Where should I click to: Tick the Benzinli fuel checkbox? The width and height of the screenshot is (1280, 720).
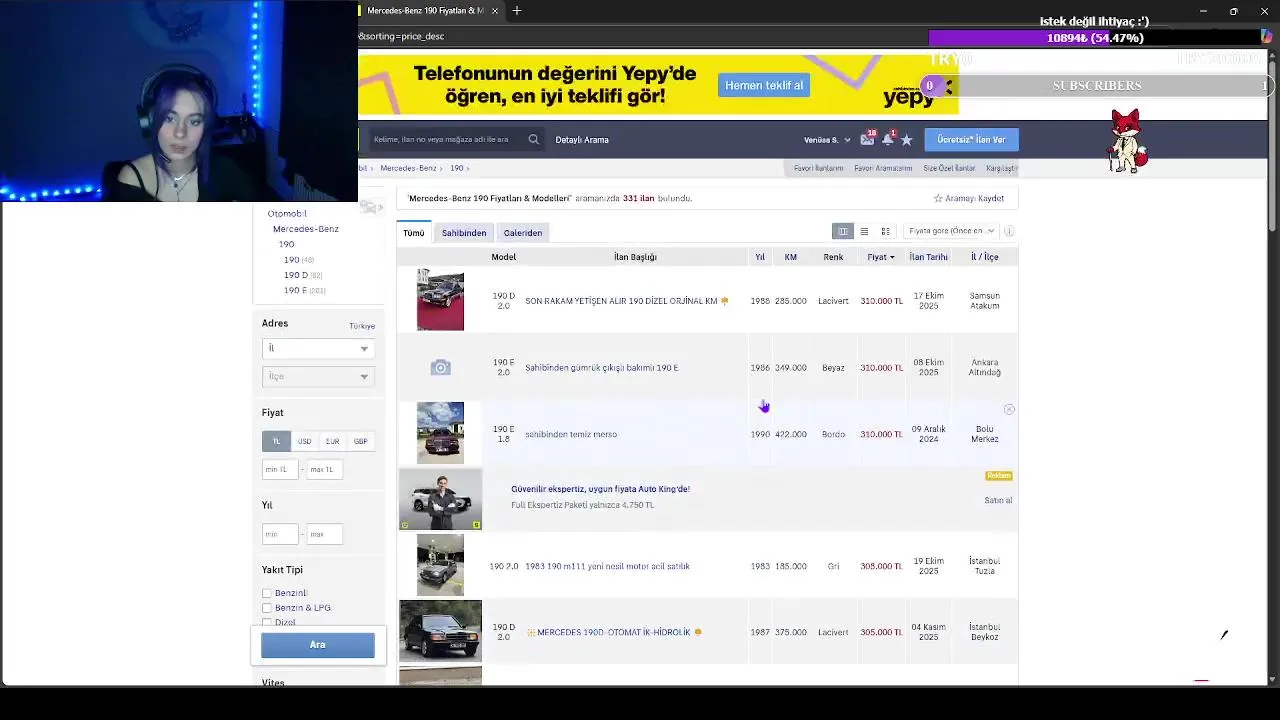pyautogui.click(x=267, y=593)
